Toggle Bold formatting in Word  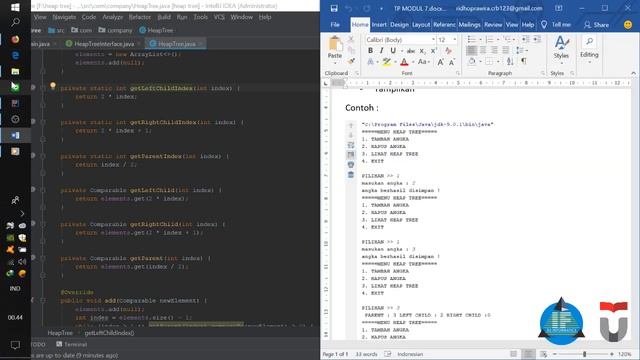pos(370,51)
